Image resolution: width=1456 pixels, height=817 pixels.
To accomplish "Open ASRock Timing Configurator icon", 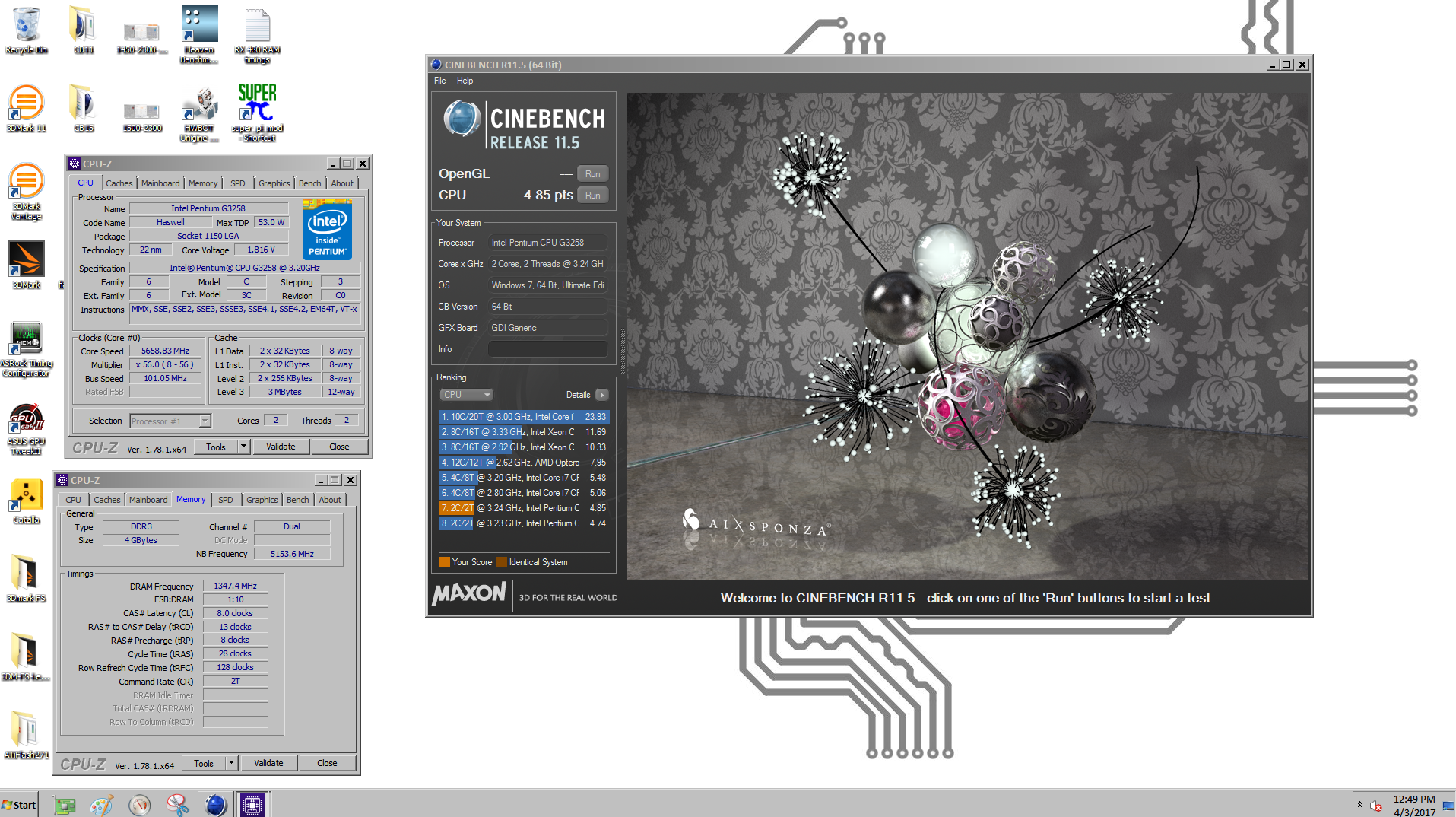I will tap(27, 350).
